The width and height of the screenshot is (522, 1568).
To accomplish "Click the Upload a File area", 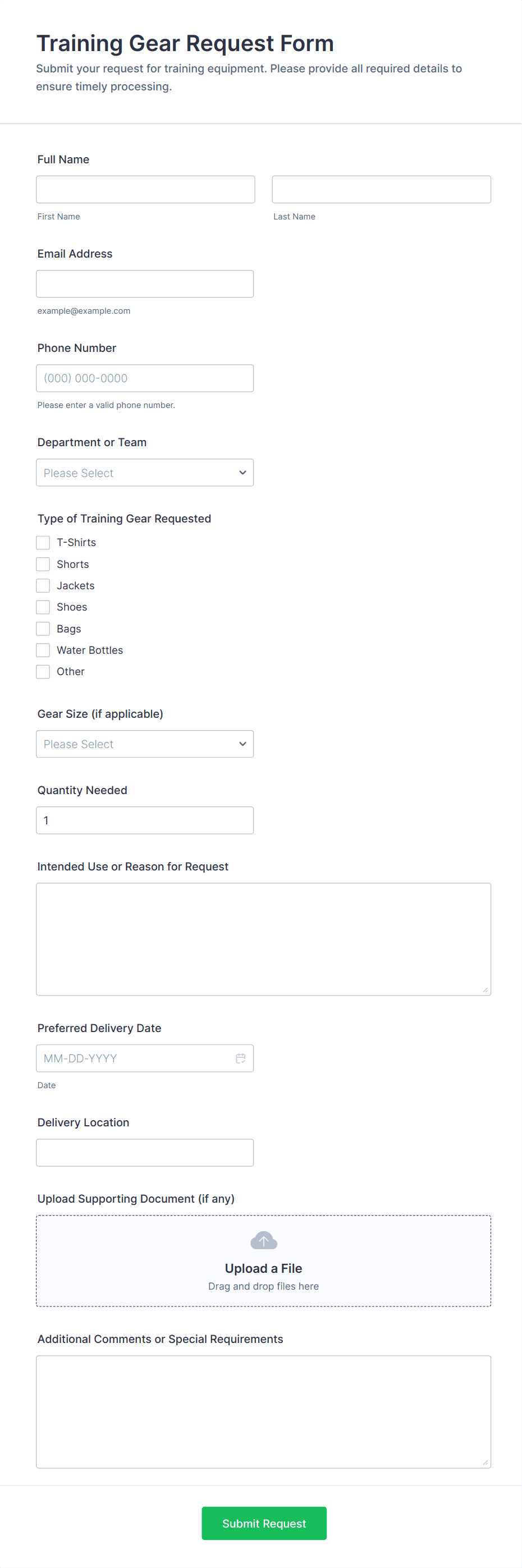I will 263,1261.
